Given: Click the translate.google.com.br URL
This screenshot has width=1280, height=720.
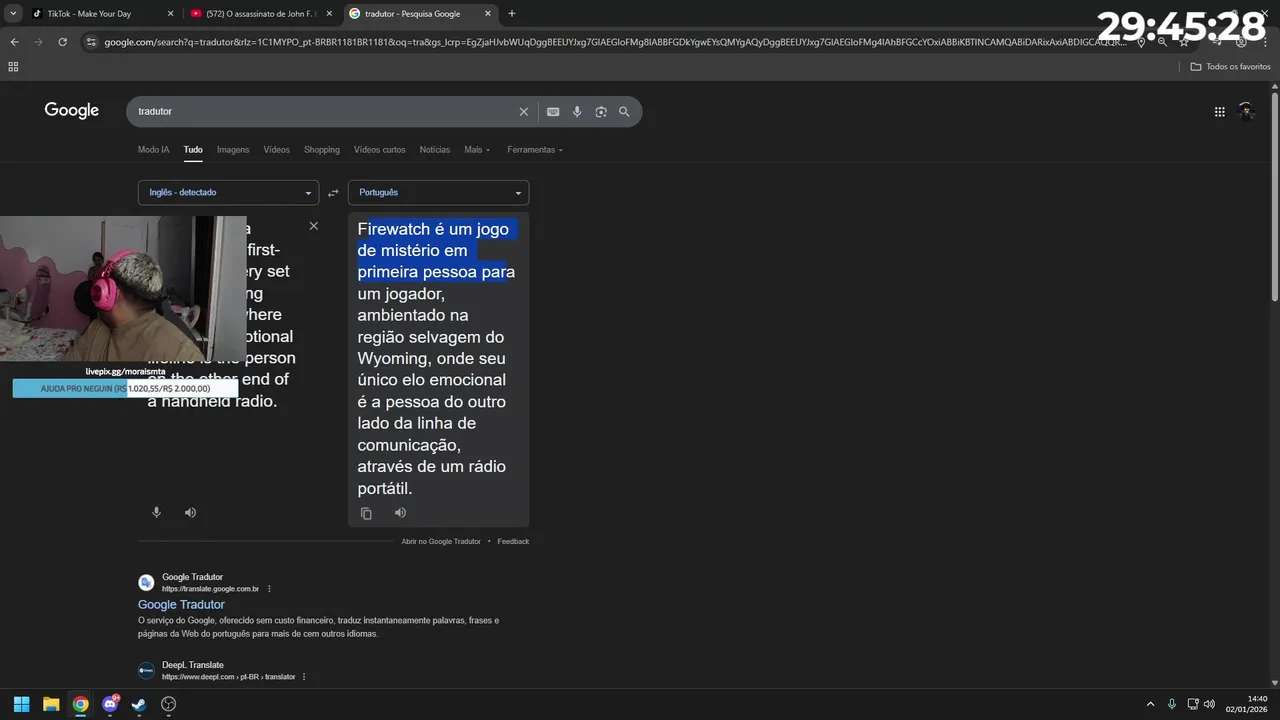Looking at the screenshot, I should pyautogui.click(x=210, y=589).
